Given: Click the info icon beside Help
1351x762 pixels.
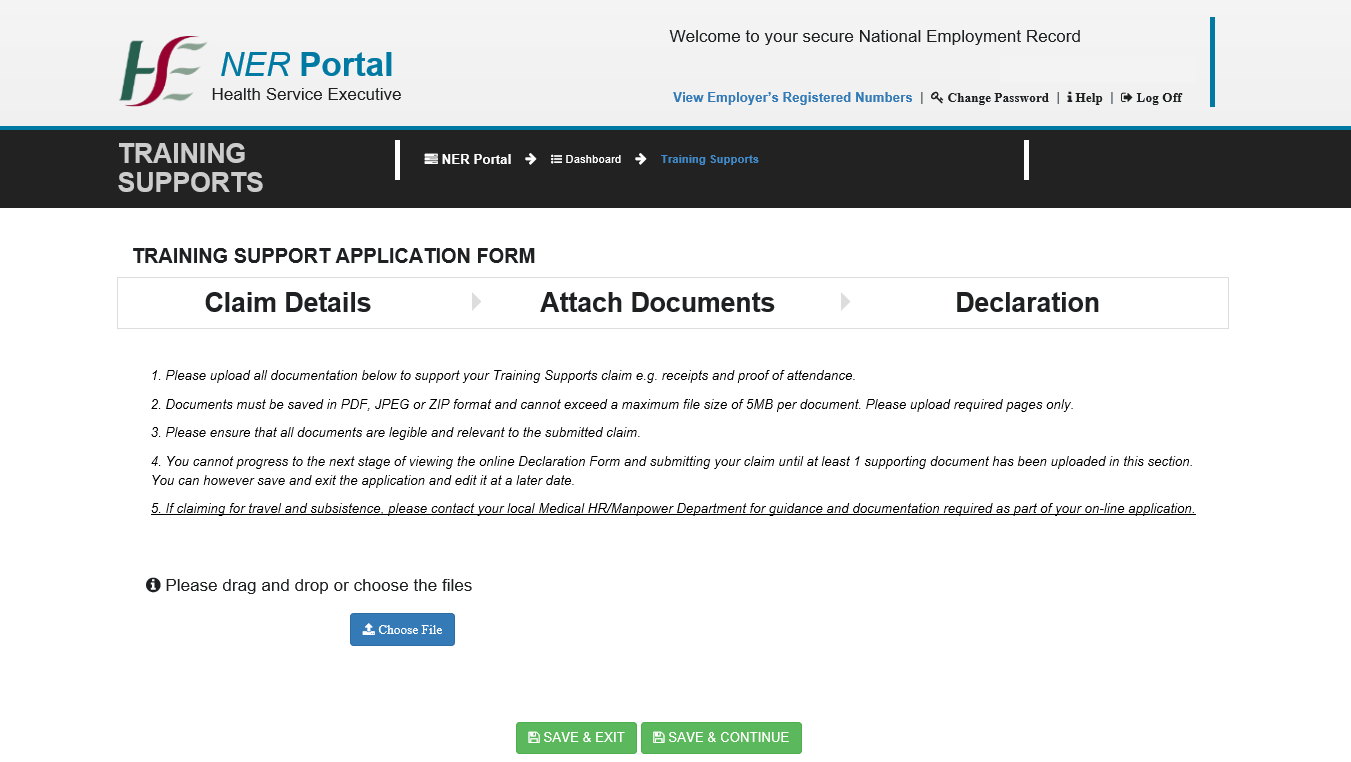Looking at the screenshot, I should click(1069, 98).
